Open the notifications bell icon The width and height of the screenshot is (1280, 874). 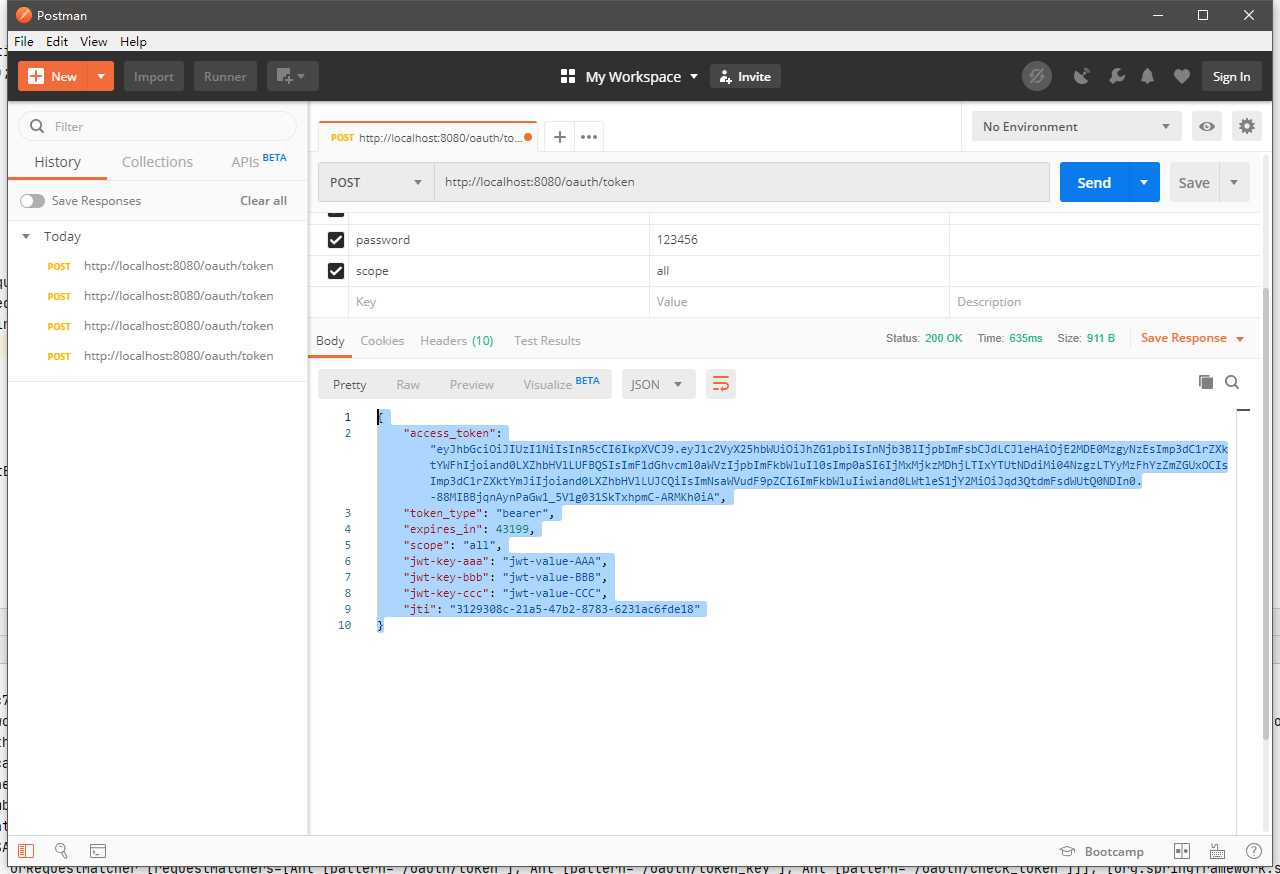[1149, 76]
